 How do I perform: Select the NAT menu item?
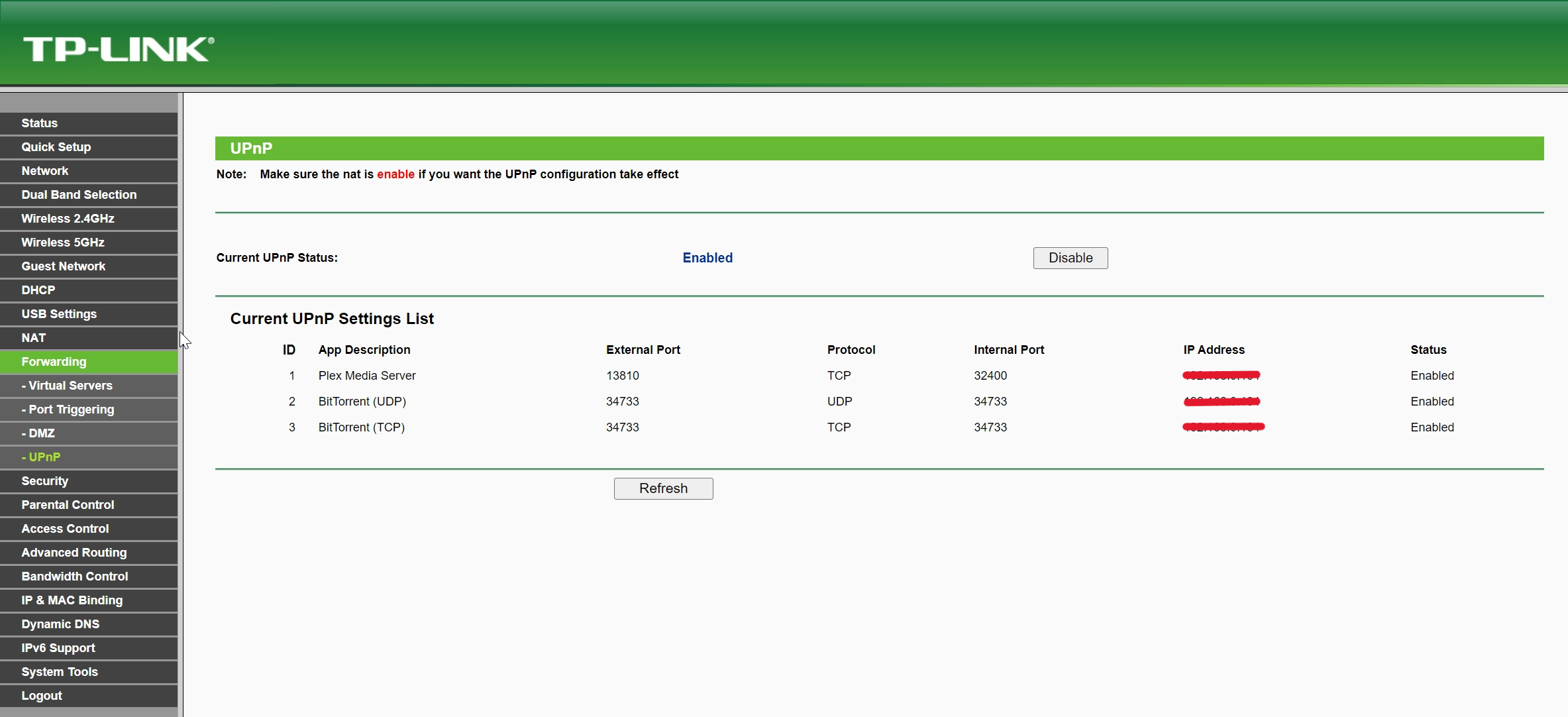click(89, 338)
